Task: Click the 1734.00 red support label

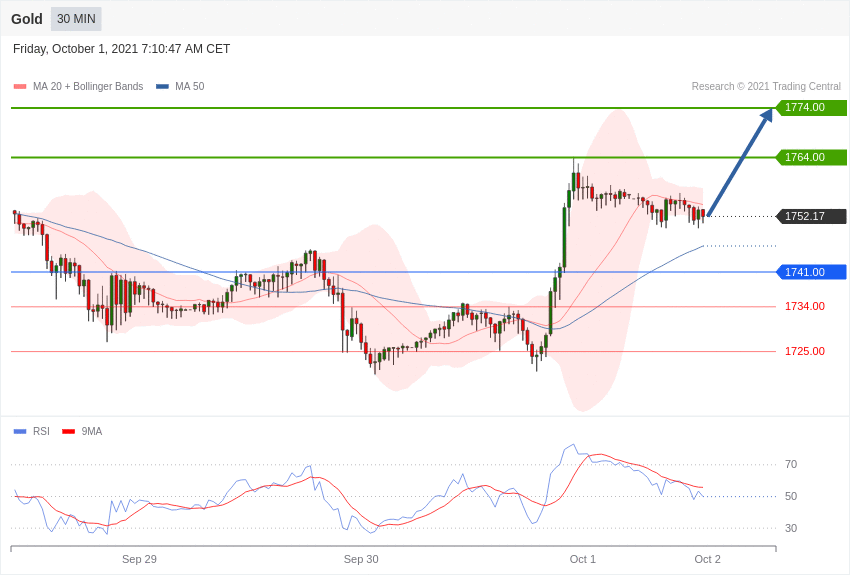Action: [x=805, y=306]
